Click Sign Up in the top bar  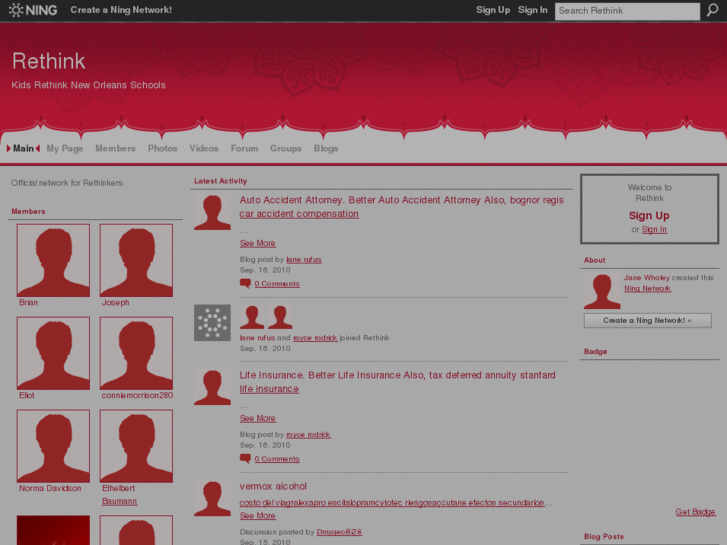coord(493,10)
